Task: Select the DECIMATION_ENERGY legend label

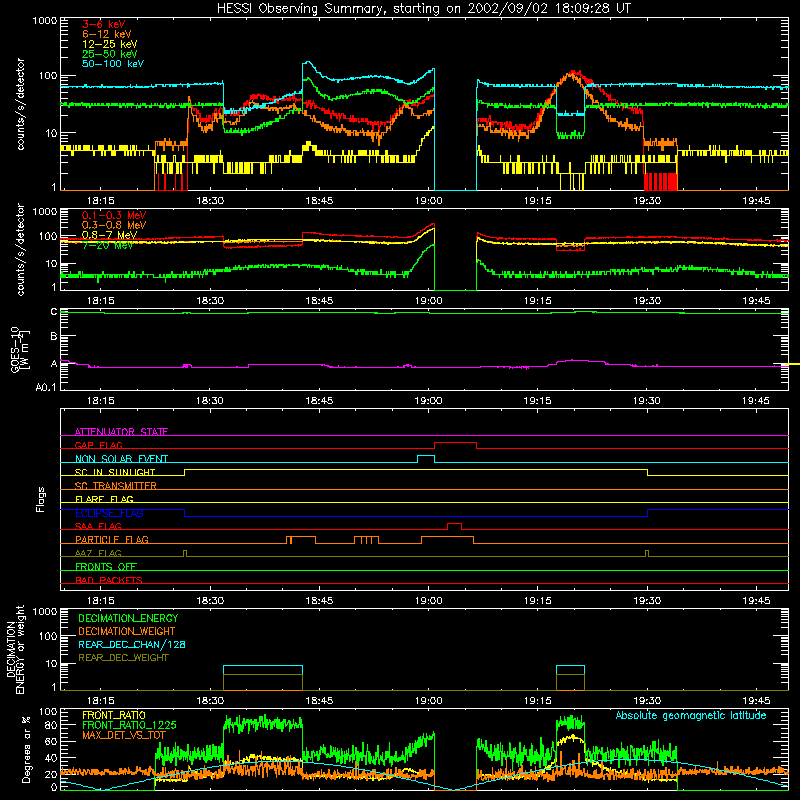Action: [x=128, y=618]
